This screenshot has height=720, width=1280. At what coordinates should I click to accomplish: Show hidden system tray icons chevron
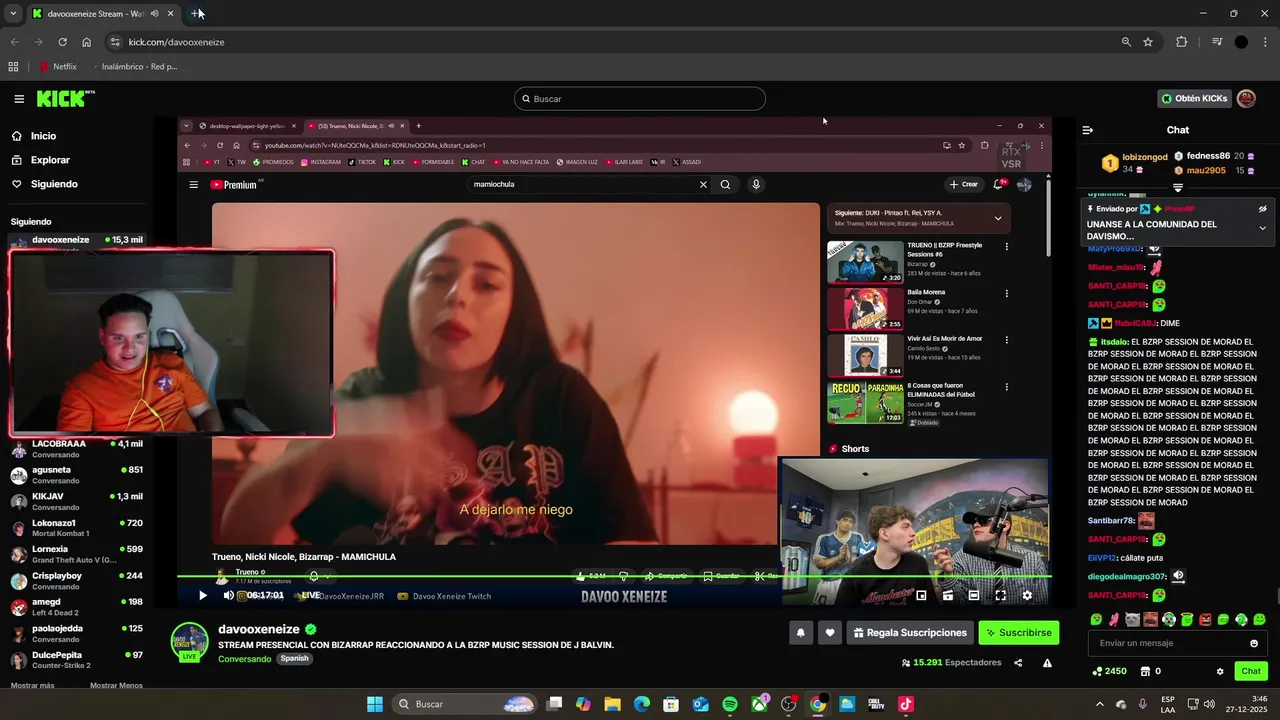(1100, 704)
